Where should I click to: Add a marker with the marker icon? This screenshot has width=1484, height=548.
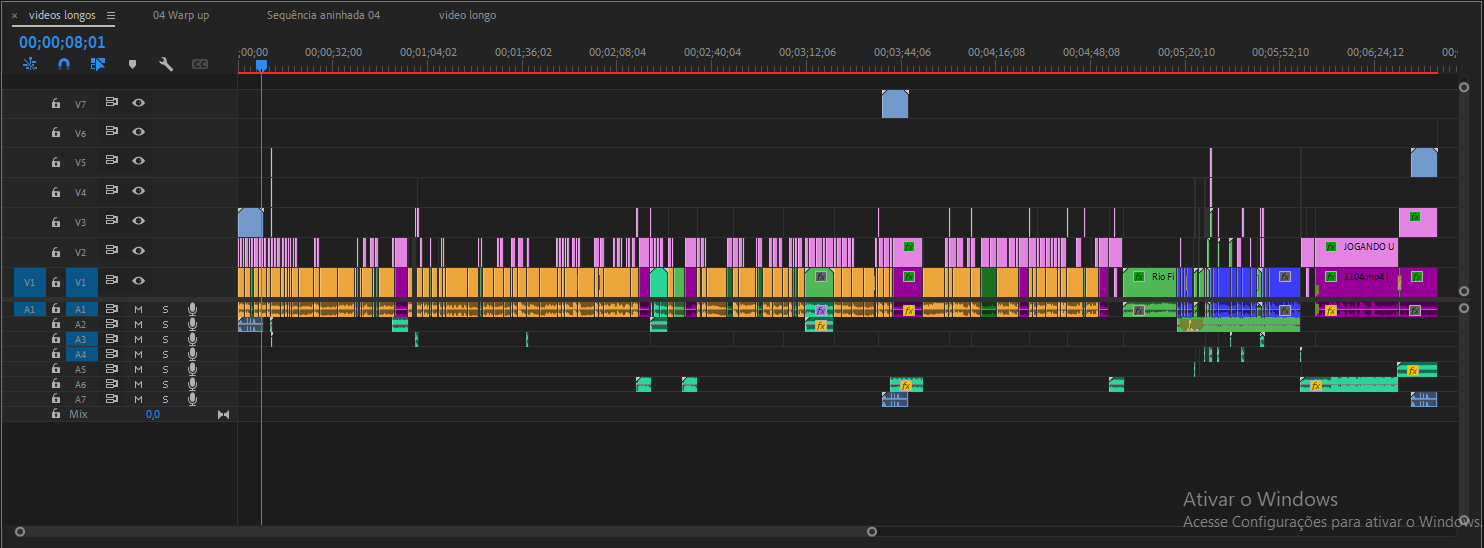pos(132,64)
